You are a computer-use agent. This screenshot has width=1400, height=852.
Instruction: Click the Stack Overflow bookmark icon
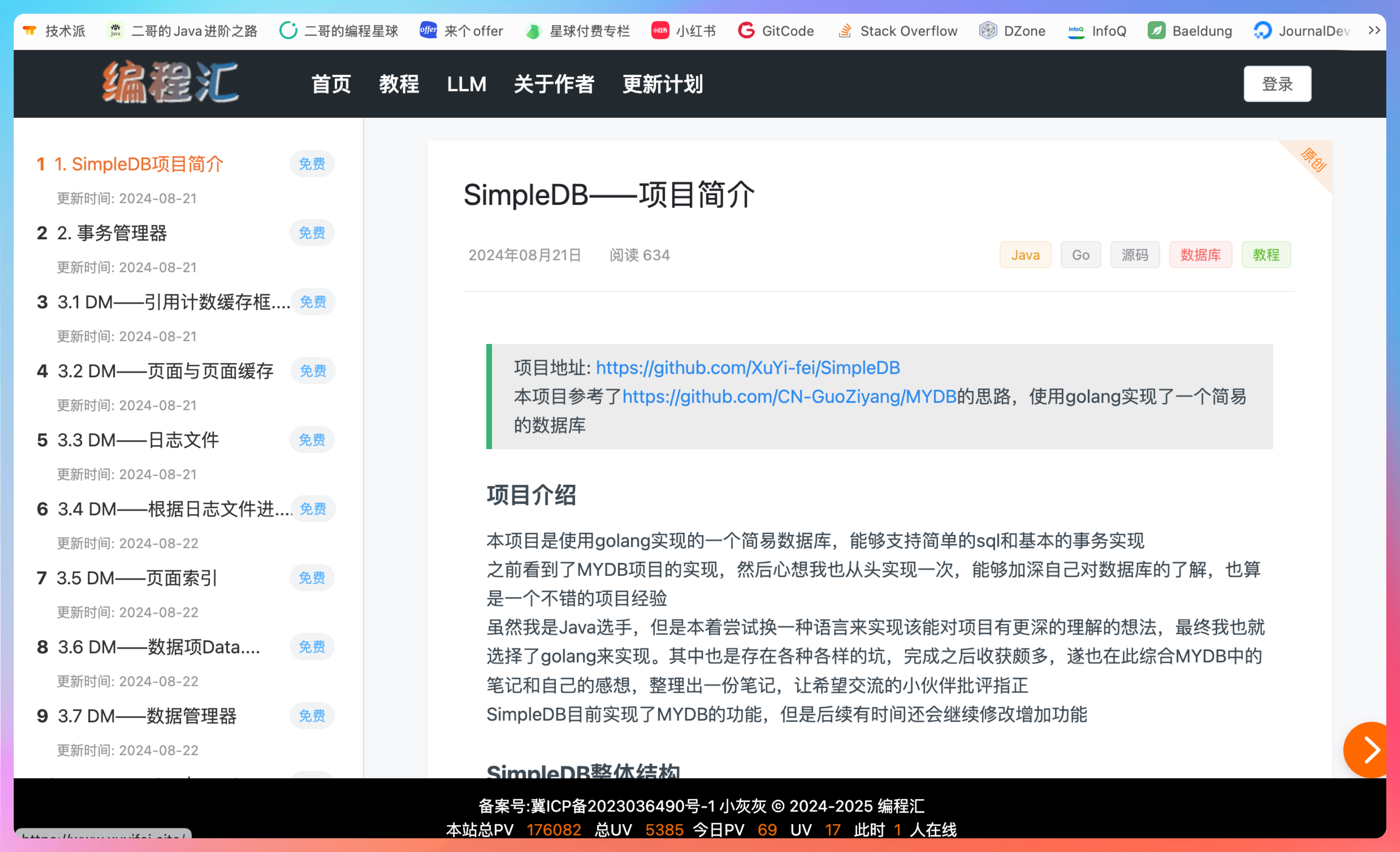tap(845, 31)
